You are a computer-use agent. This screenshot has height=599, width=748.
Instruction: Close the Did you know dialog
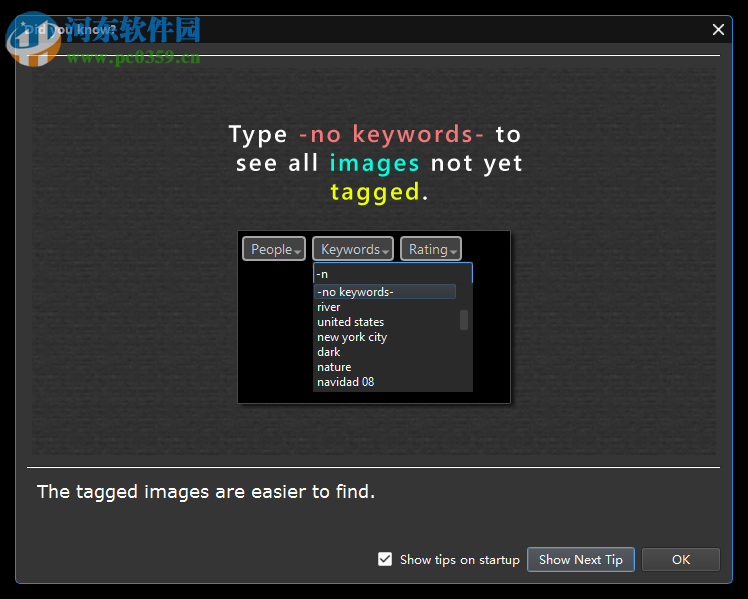[718, 30]
